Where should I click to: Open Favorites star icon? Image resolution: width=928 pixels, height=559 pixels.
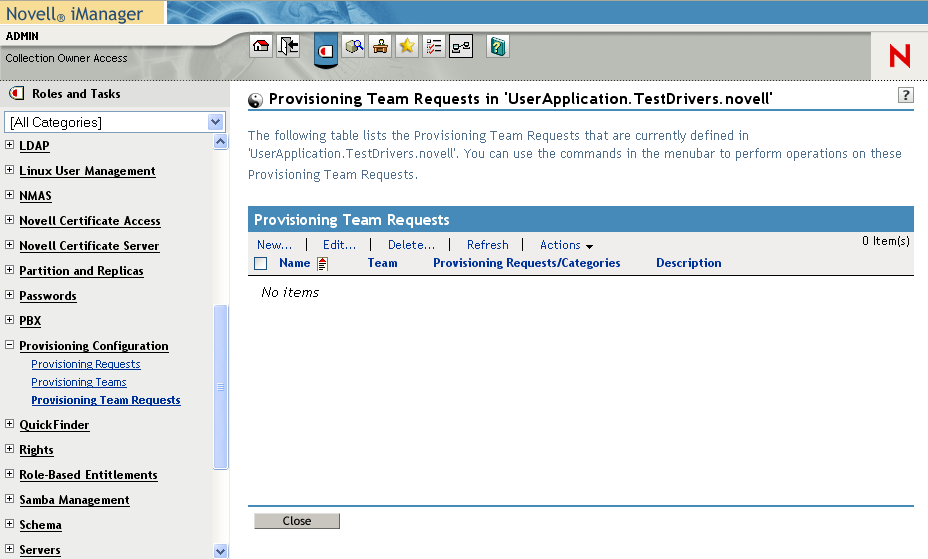click(407, 46)
